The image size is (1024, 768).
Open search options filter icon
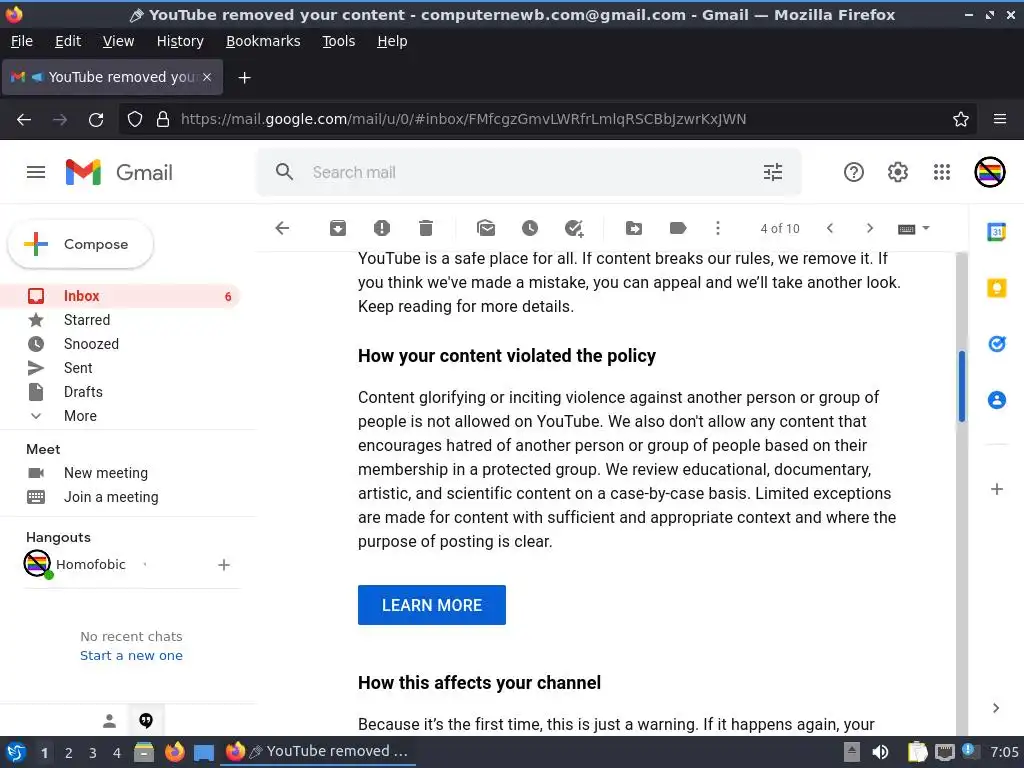tap(773, 172)
